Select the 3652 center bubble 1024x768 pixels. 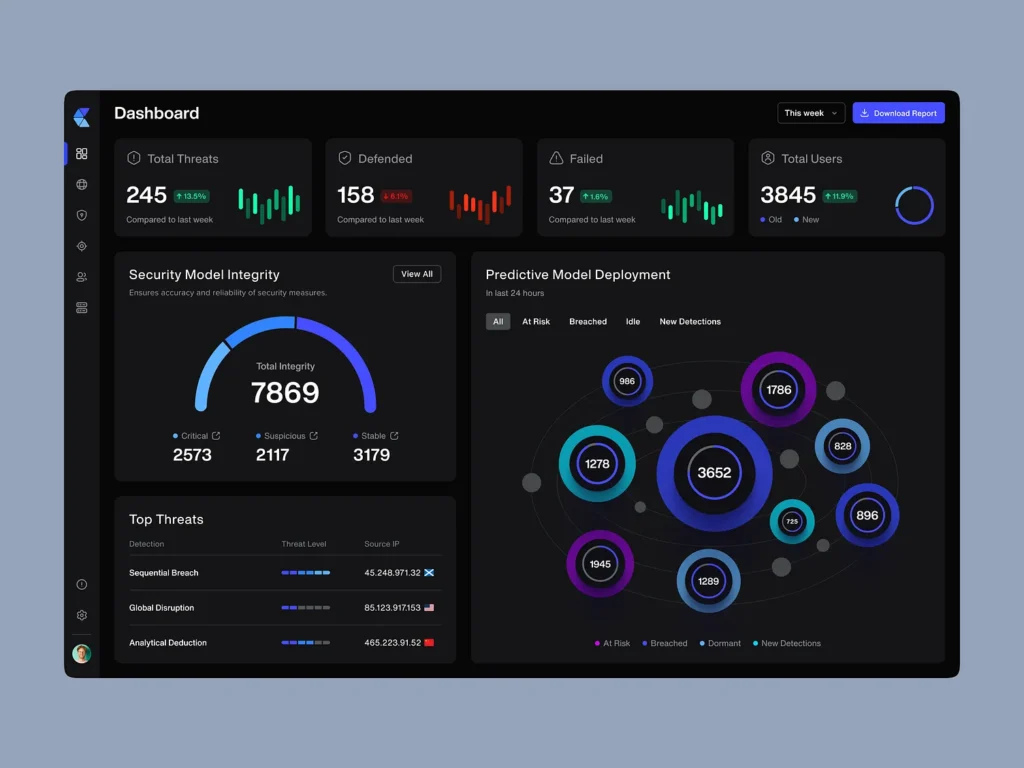[x=714, y=473]
